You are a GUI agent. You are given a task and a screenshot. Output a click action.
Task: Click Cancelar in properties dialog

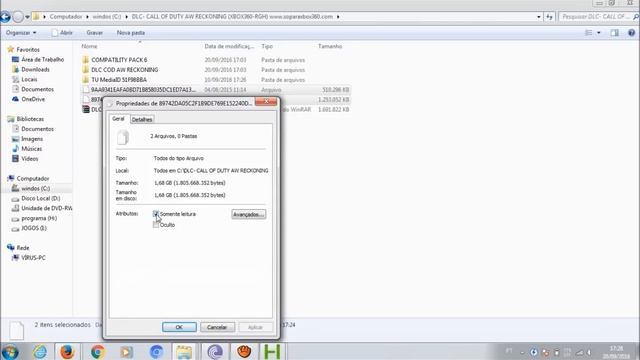218,327
